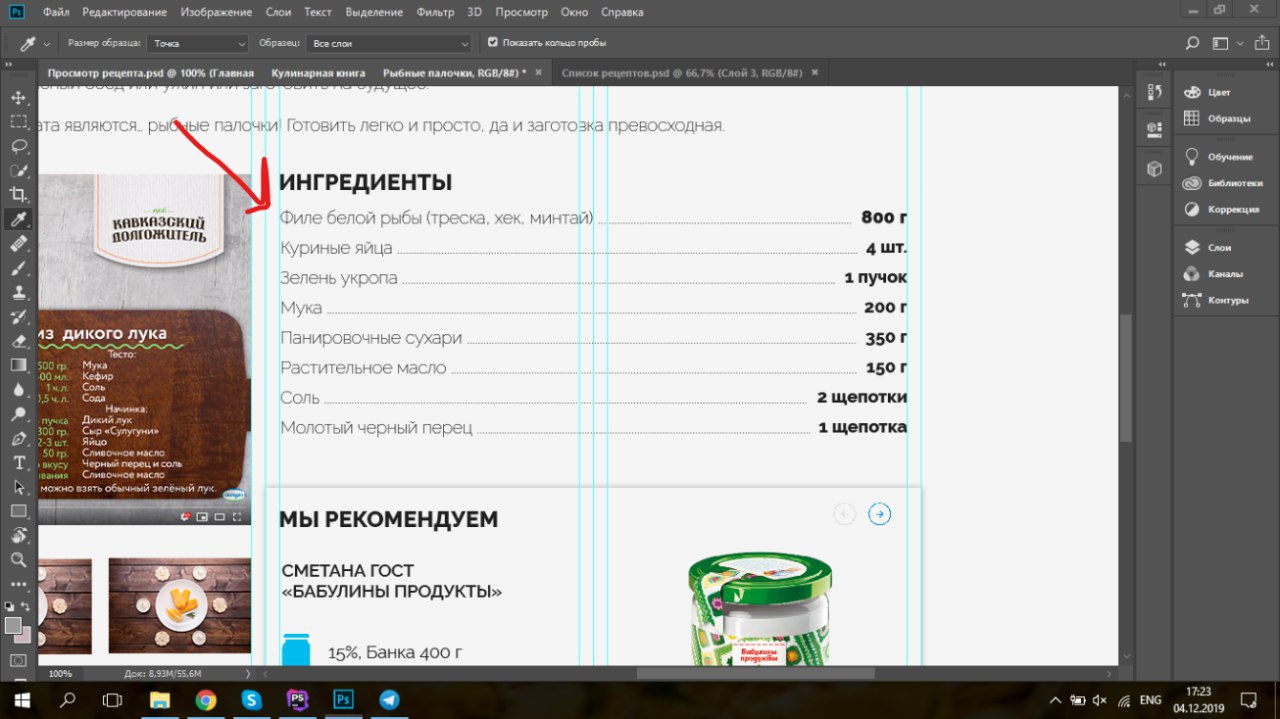This screenshot has width=1280, height=719.
Task: Click the background color swatch
Action: (24, 637)
